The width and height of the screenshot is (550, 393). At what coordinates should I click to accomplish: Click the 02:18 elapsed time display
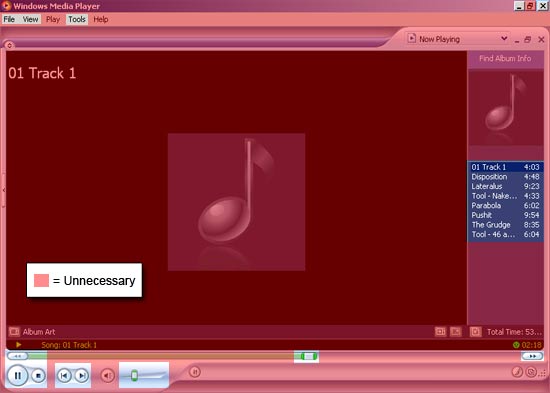point(531,345)
